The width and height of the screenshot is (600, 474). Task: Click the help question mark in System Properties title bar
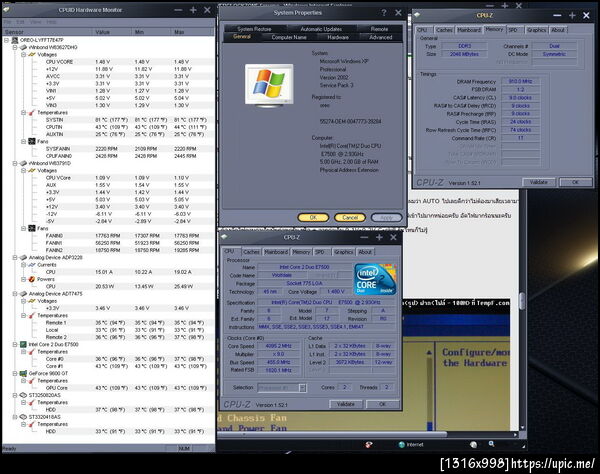[x=384, y=13]
